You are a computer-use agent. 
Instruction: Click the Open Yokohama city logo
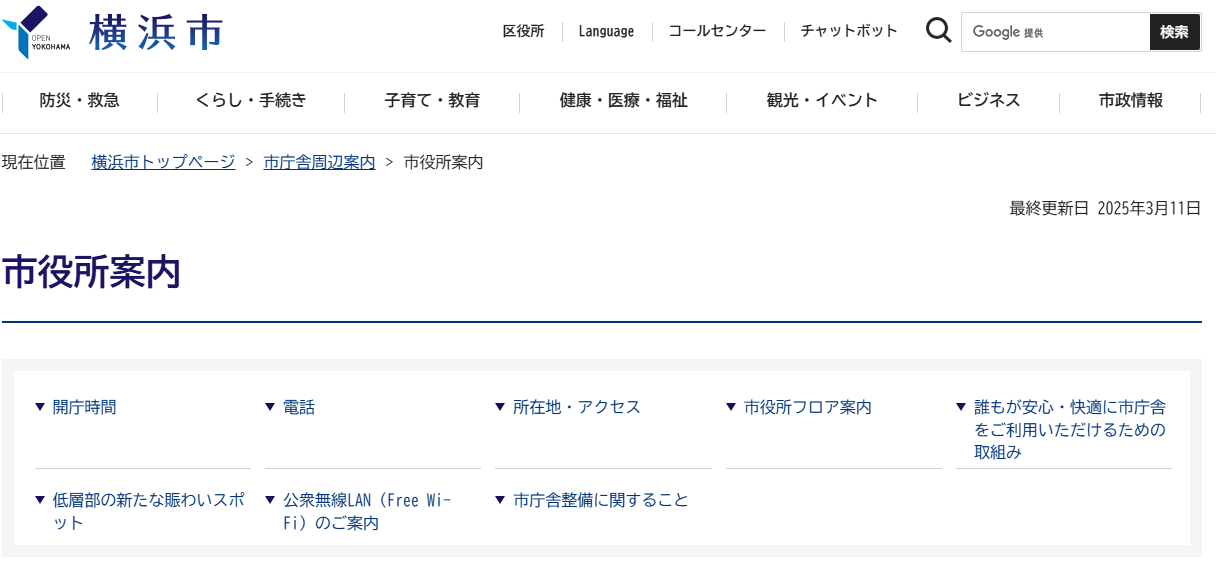coord(112,32)
